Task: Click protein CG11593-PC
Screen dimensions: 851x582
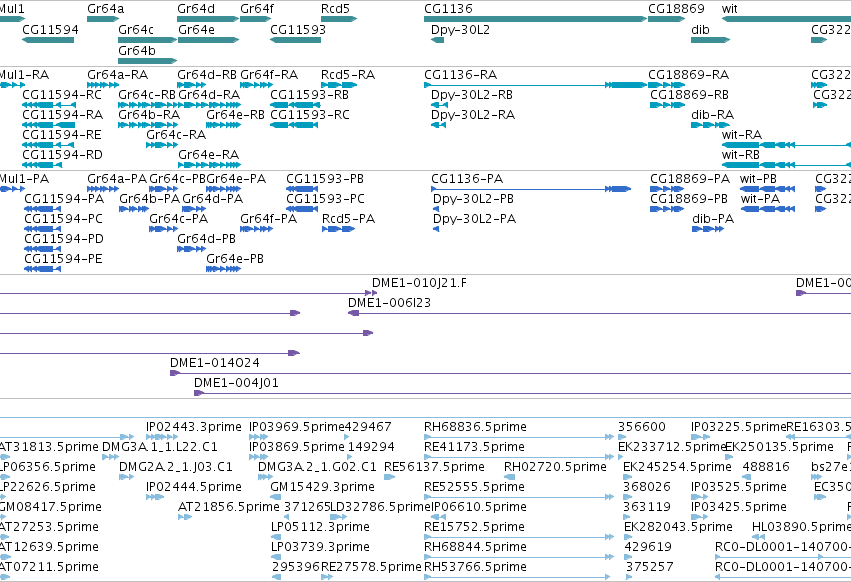Action: 302,209
